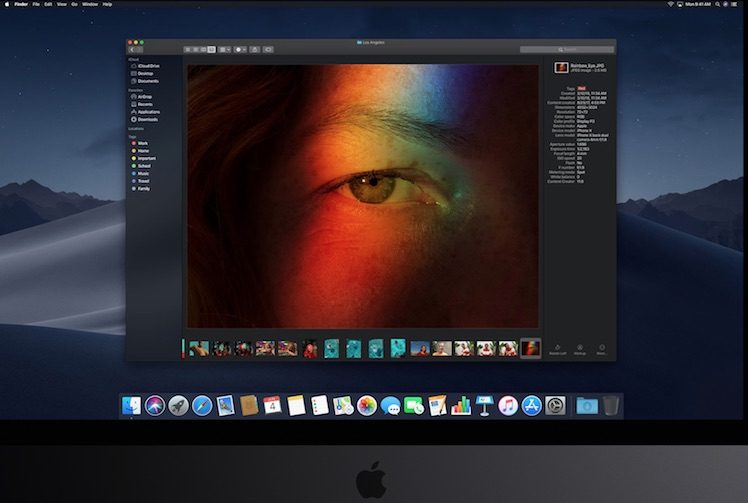Select Downloads in the Finder sidebar
This screenshot has height=503, width=748.
coord(148,119)
